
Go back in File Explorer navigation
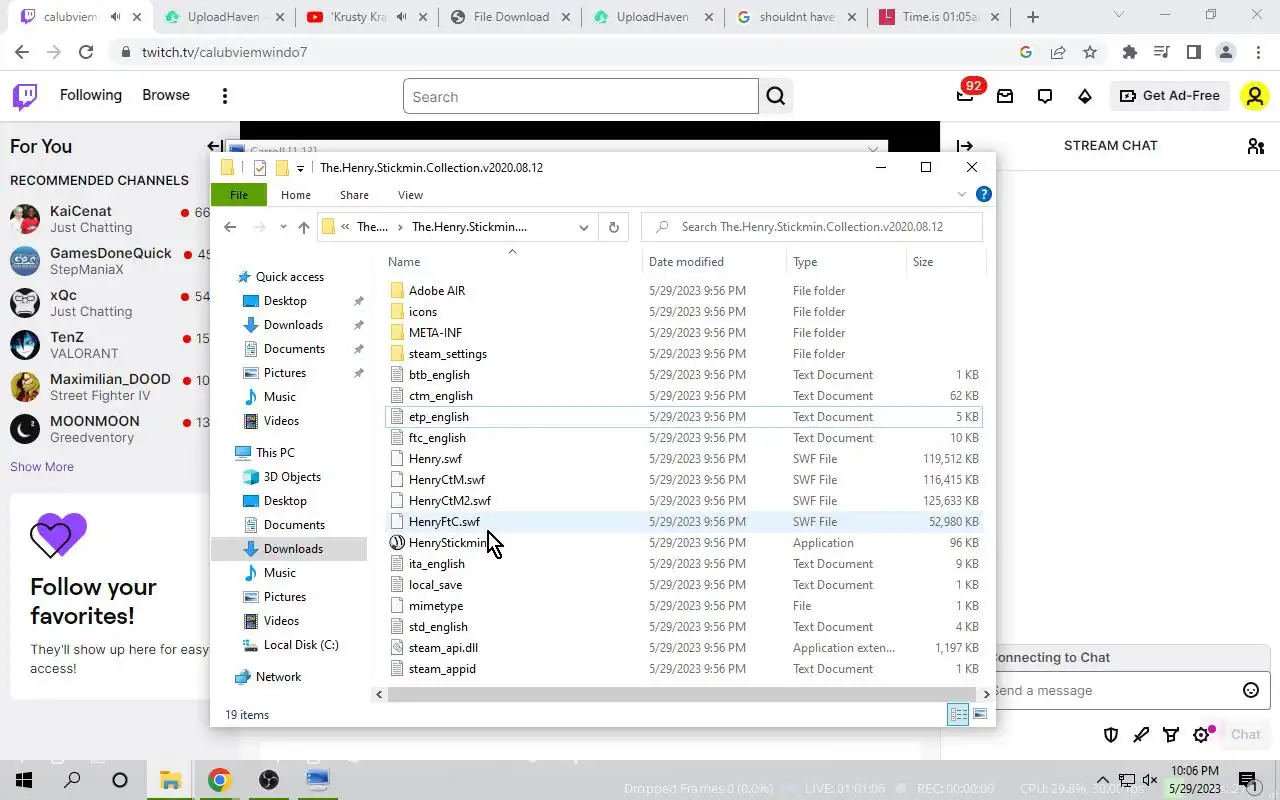230,227
